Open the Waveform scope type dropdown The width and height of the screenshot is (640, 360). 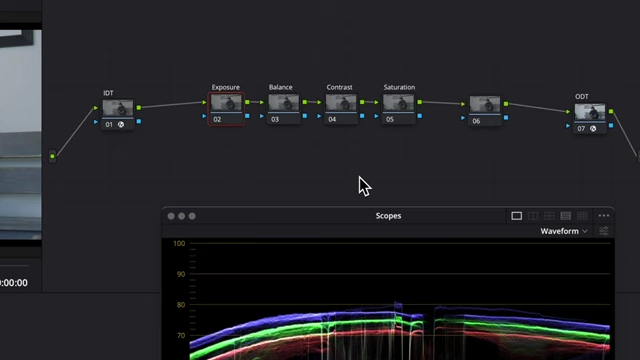pyautogui.click(x=564, y=231)
